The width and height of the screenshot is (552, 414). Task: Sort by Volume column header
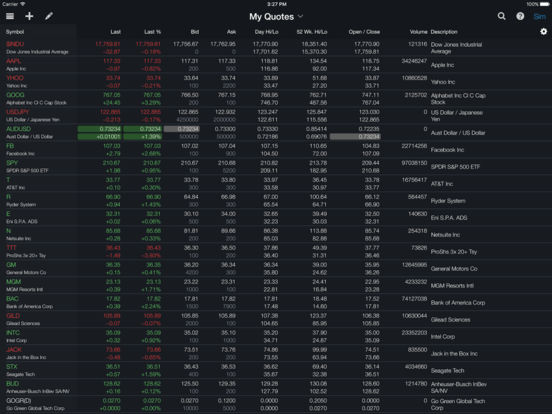418,32
